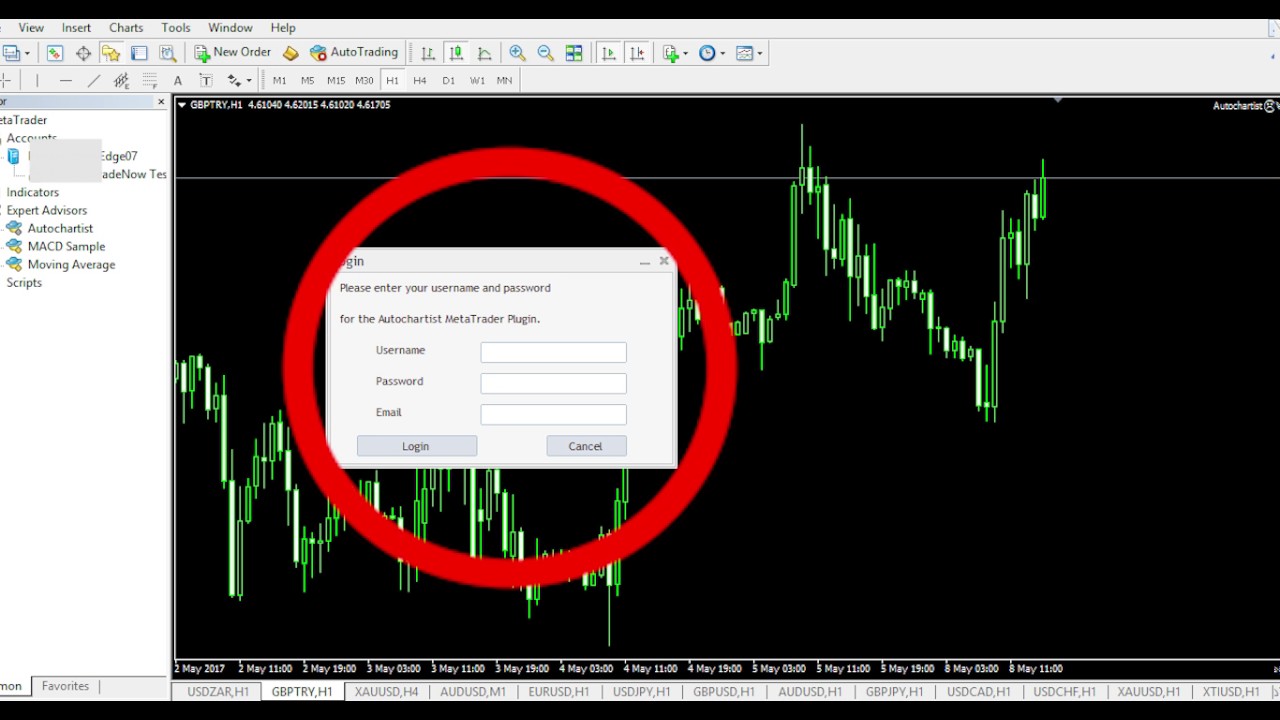
Task: Open the Indicators list dropdown
Action: point(674,53)
